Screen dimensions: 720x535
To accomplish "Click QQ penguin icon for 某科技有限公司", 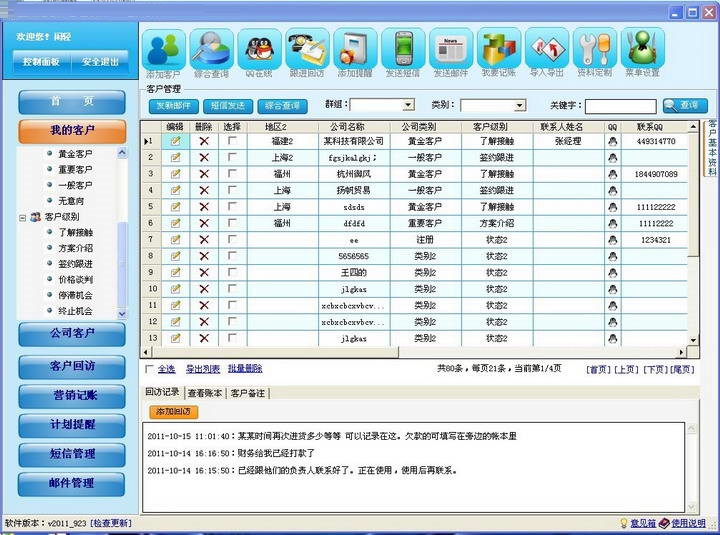I will (613, 141).
